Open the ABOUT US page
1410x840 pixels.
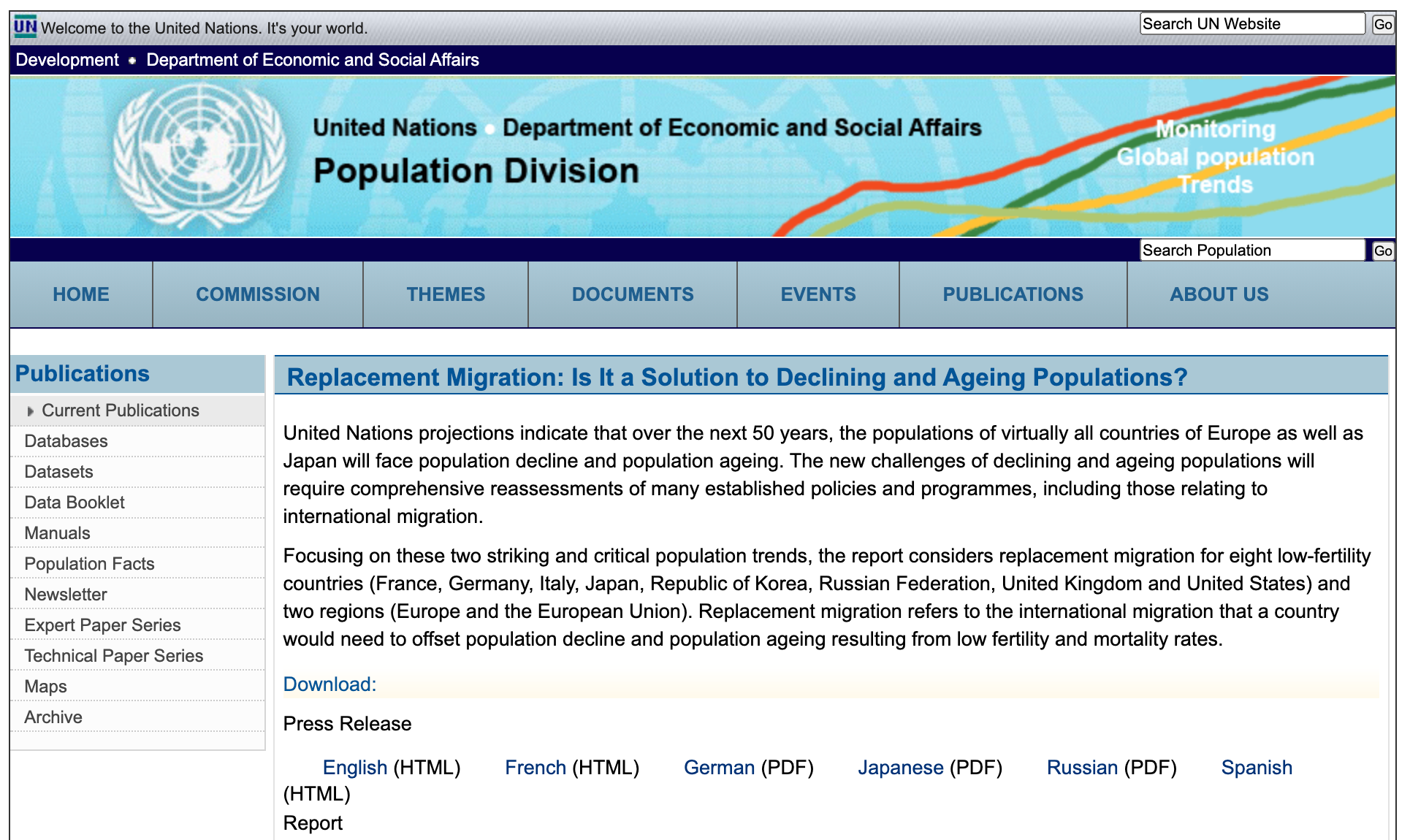(x=1219, y=294)
